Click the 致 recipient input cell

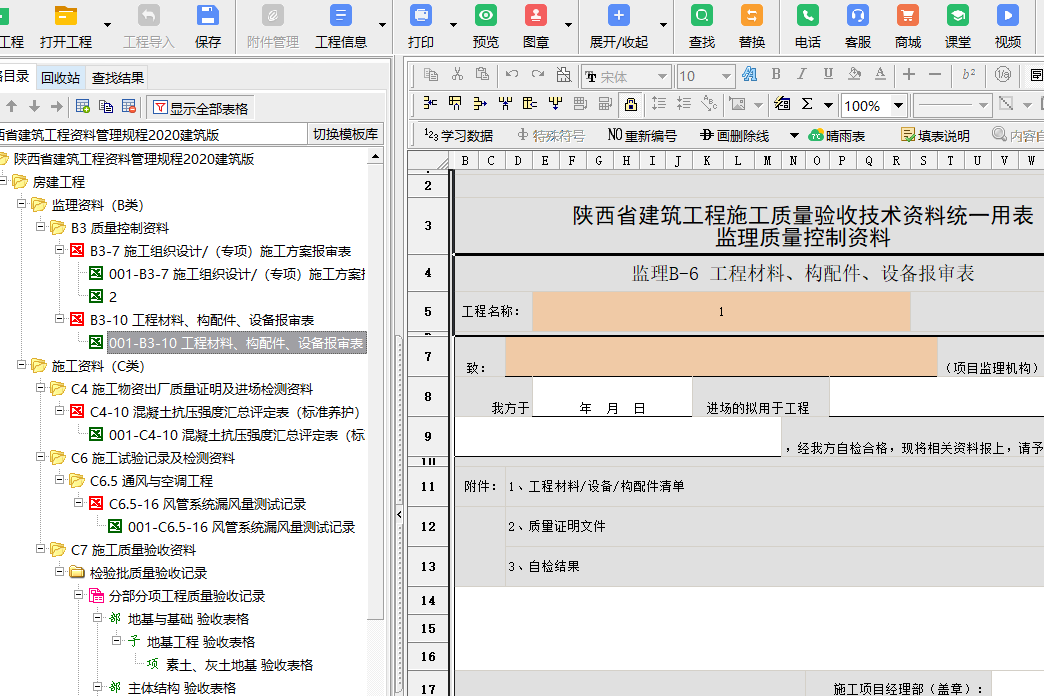721,357
